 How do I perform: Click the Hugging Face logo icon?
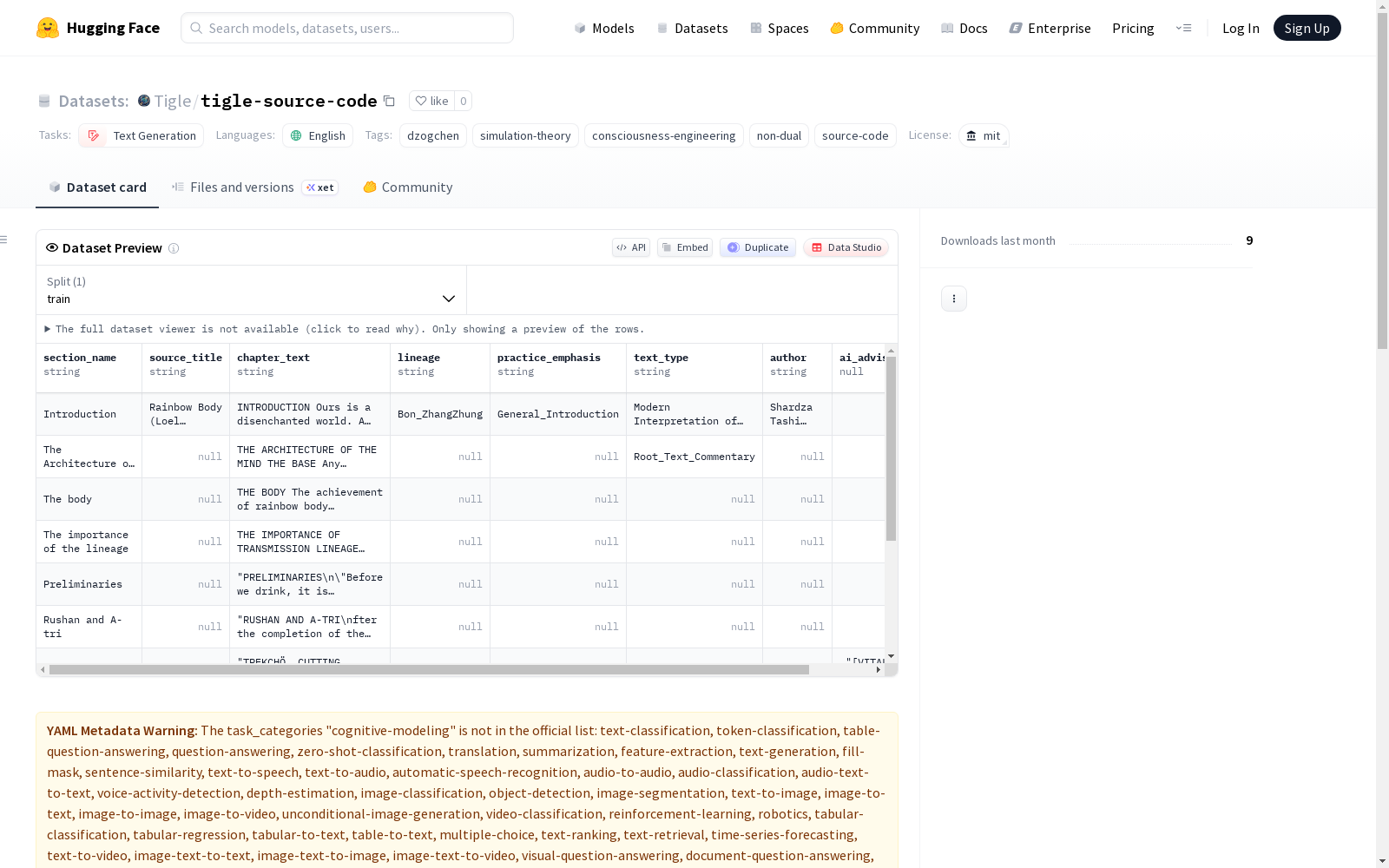pyautogui.click(x=48, y=28)
